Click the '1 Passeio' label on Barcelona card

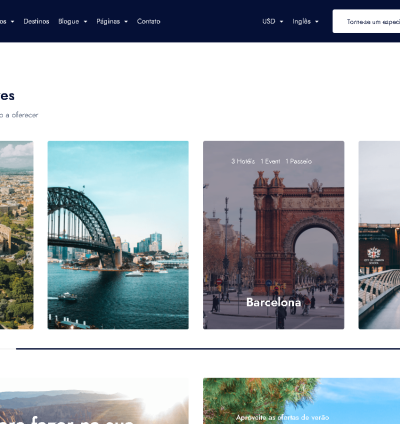(299, 161)
